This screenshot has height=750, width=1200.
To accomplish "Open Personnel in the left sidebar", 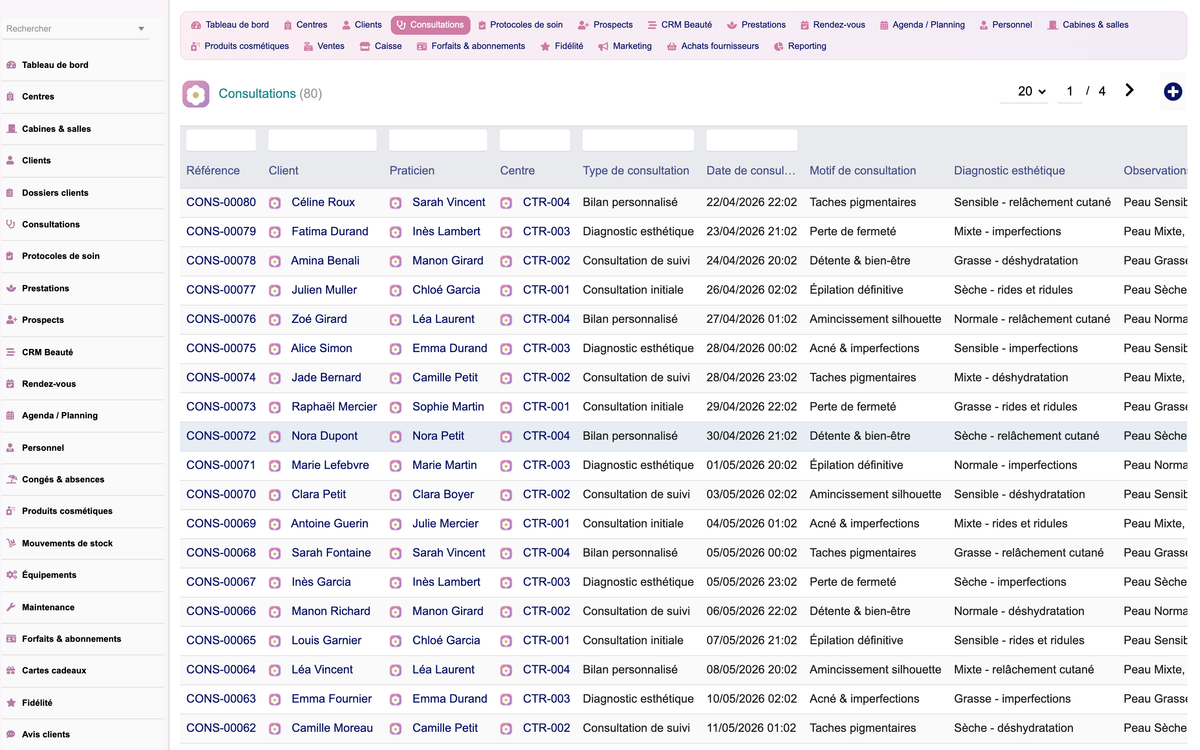I will point(43,448).
